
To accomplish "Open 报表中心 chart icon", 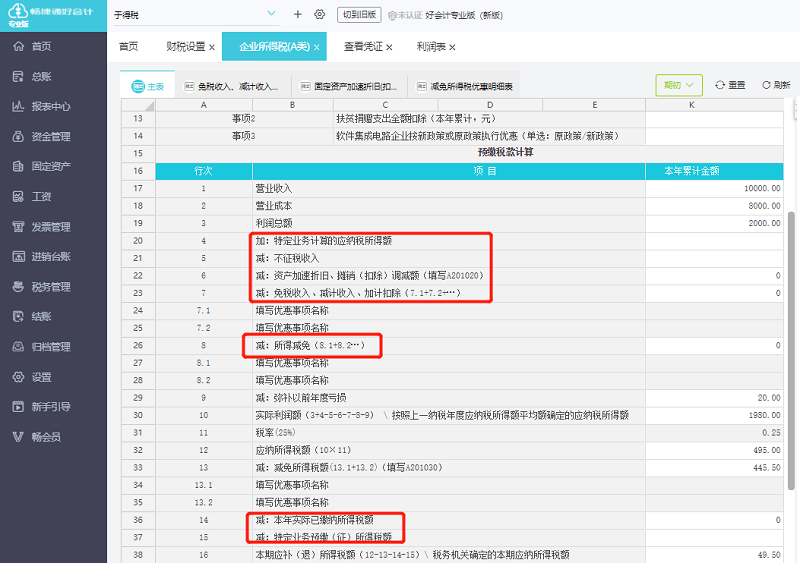I will (18, 107).
